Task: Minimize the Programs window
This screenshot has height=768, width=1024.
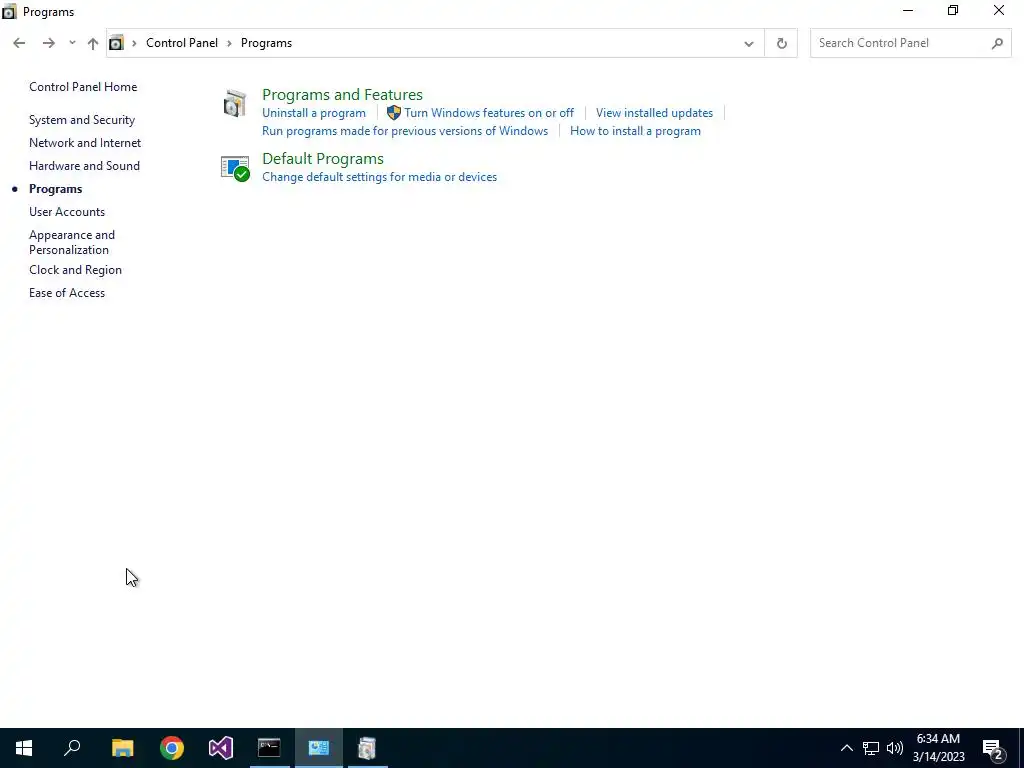Action: click(908, 10)
